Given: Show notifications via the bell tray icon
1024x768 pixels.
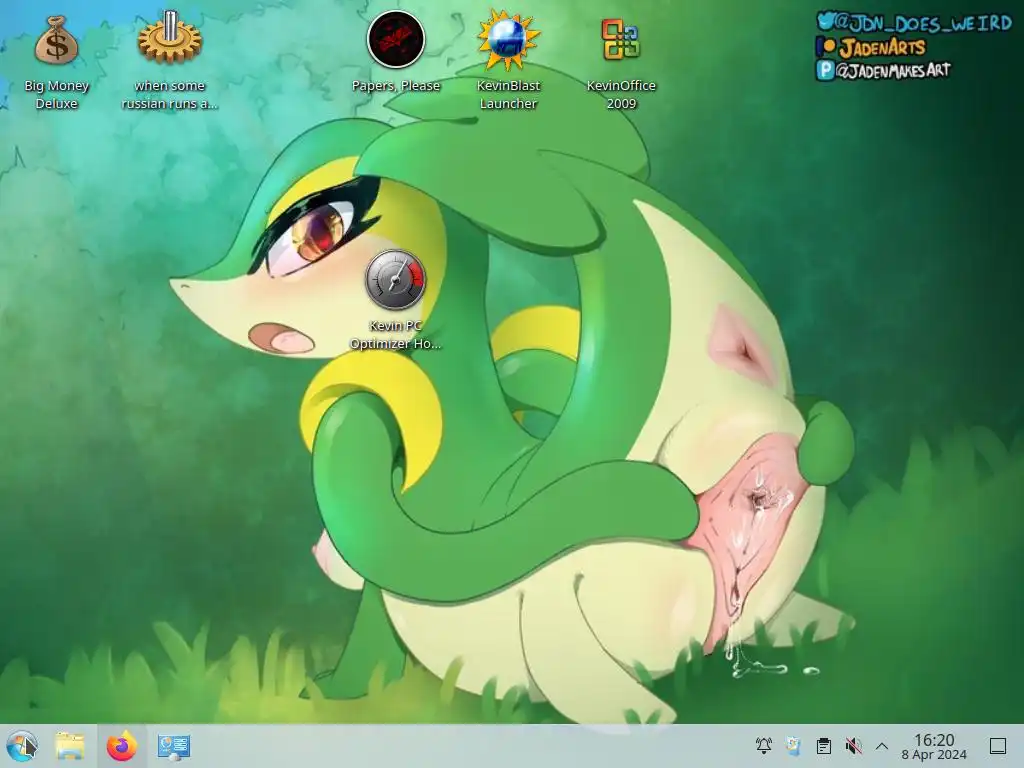Looking at the screenshot, I should pos(763,746).
